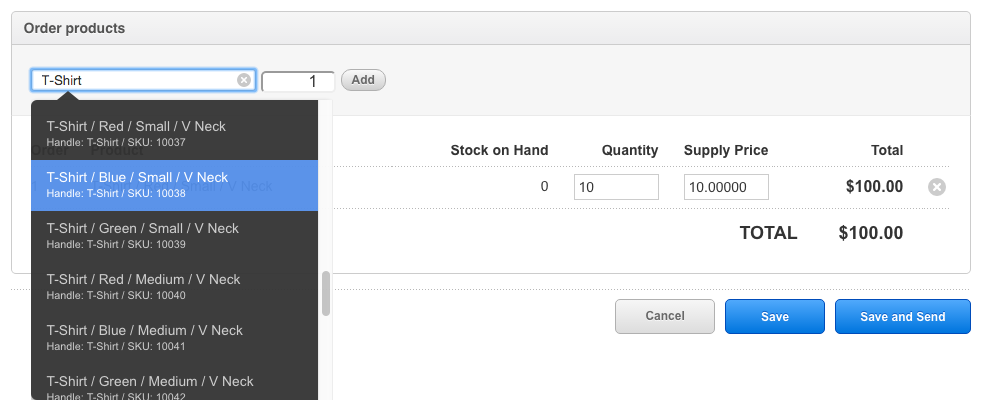This screenshot has height=419, width=984.
Task: Click the Cancel button
Action: [x=665, y=316]
